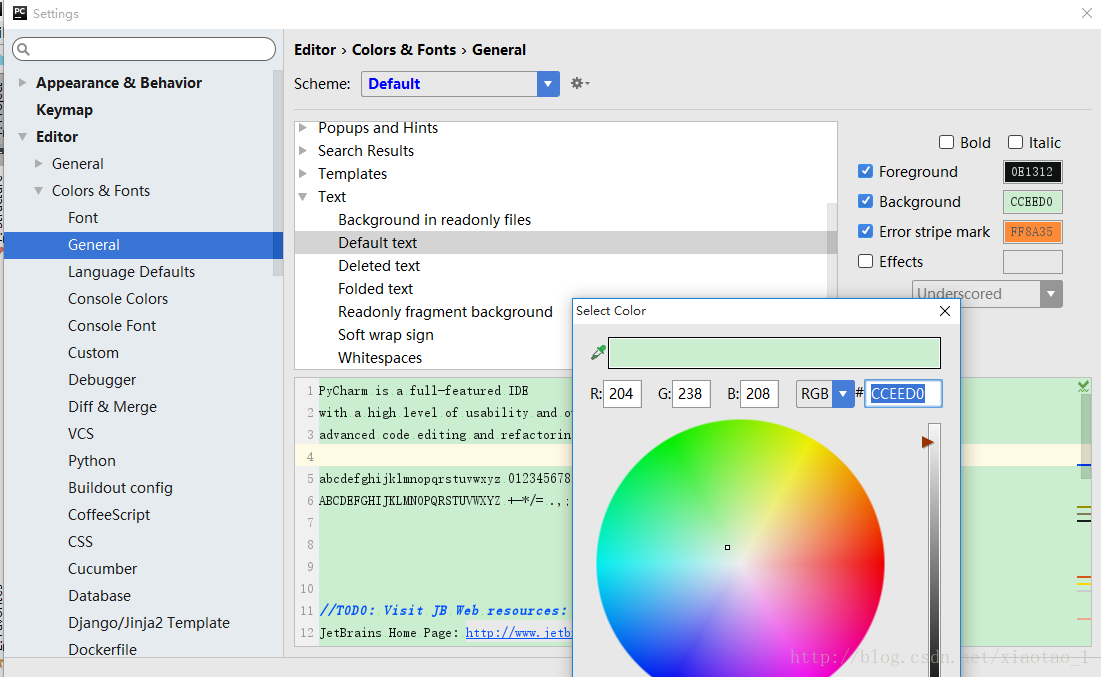Click the green checkmark in preview corner
The height and width of the screenshot is (677, 1101).
coord(1084,386)
